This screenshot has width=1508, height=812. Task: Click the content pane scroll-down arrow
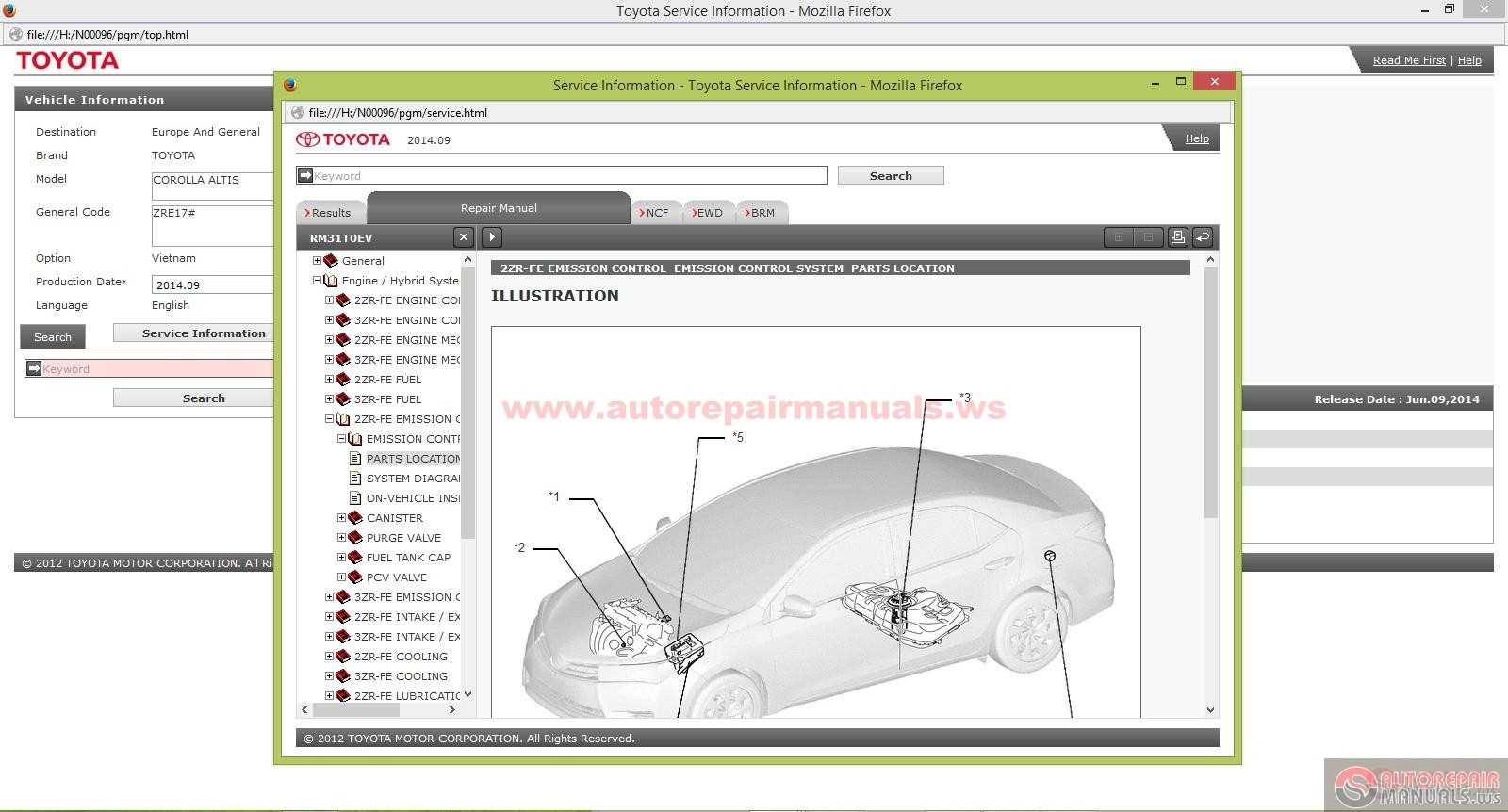tap(1211, 710)
